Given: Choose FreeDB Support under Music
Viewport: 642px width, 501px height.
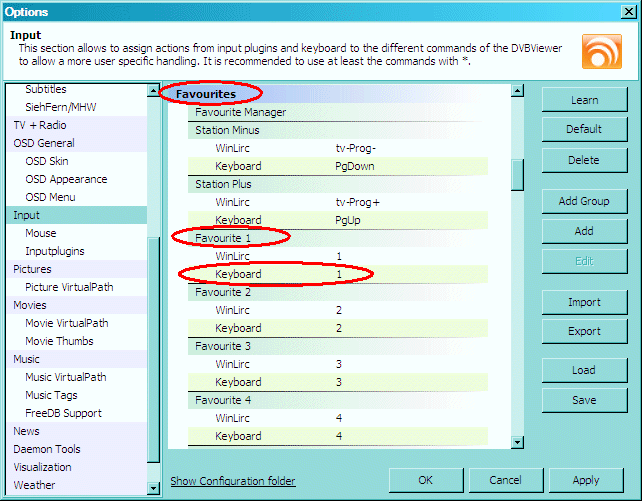Looking at the screenshot, I should 63,413.
